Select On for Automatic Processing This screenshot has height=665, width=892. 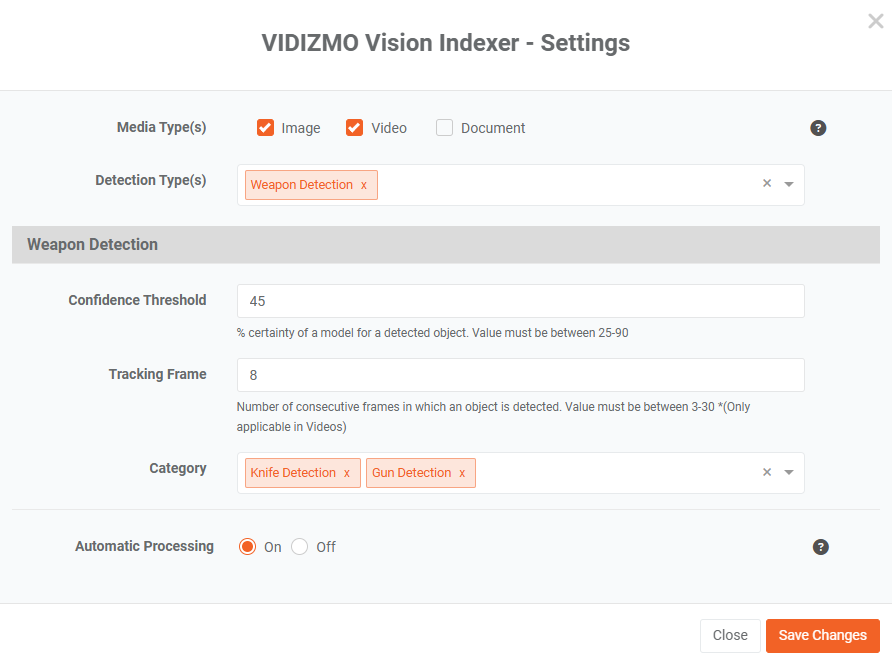(247, 547)
